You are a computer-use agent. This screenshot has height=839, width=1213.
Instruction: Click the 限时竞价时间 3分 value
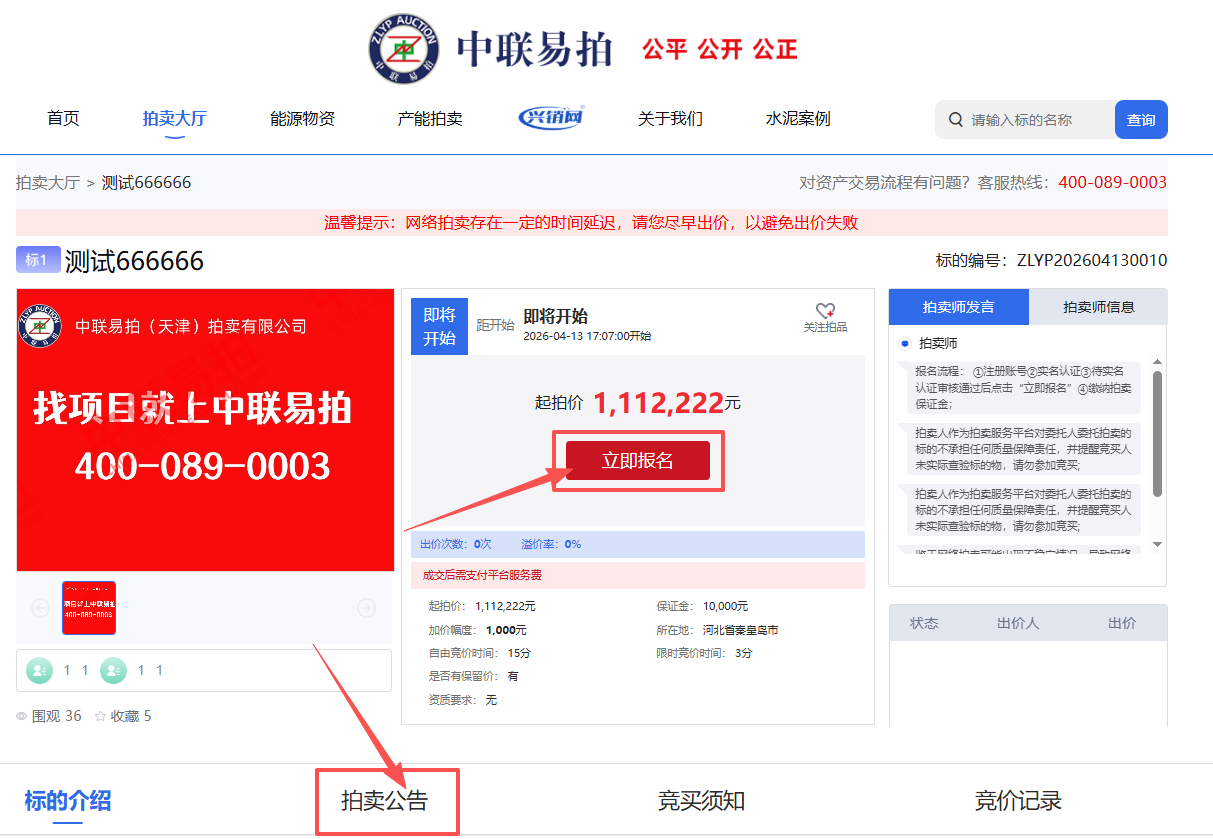pyautogui.click(x=743, y=653)
